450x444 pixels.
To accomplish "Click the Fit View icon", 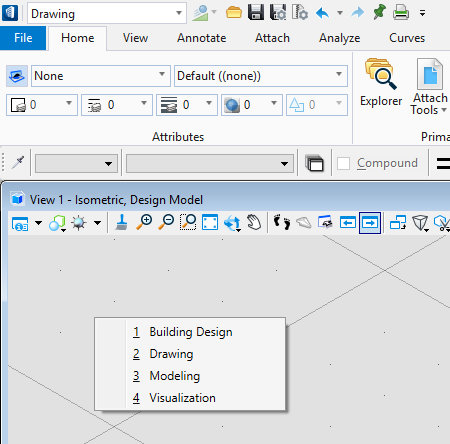I will [210, 223].
